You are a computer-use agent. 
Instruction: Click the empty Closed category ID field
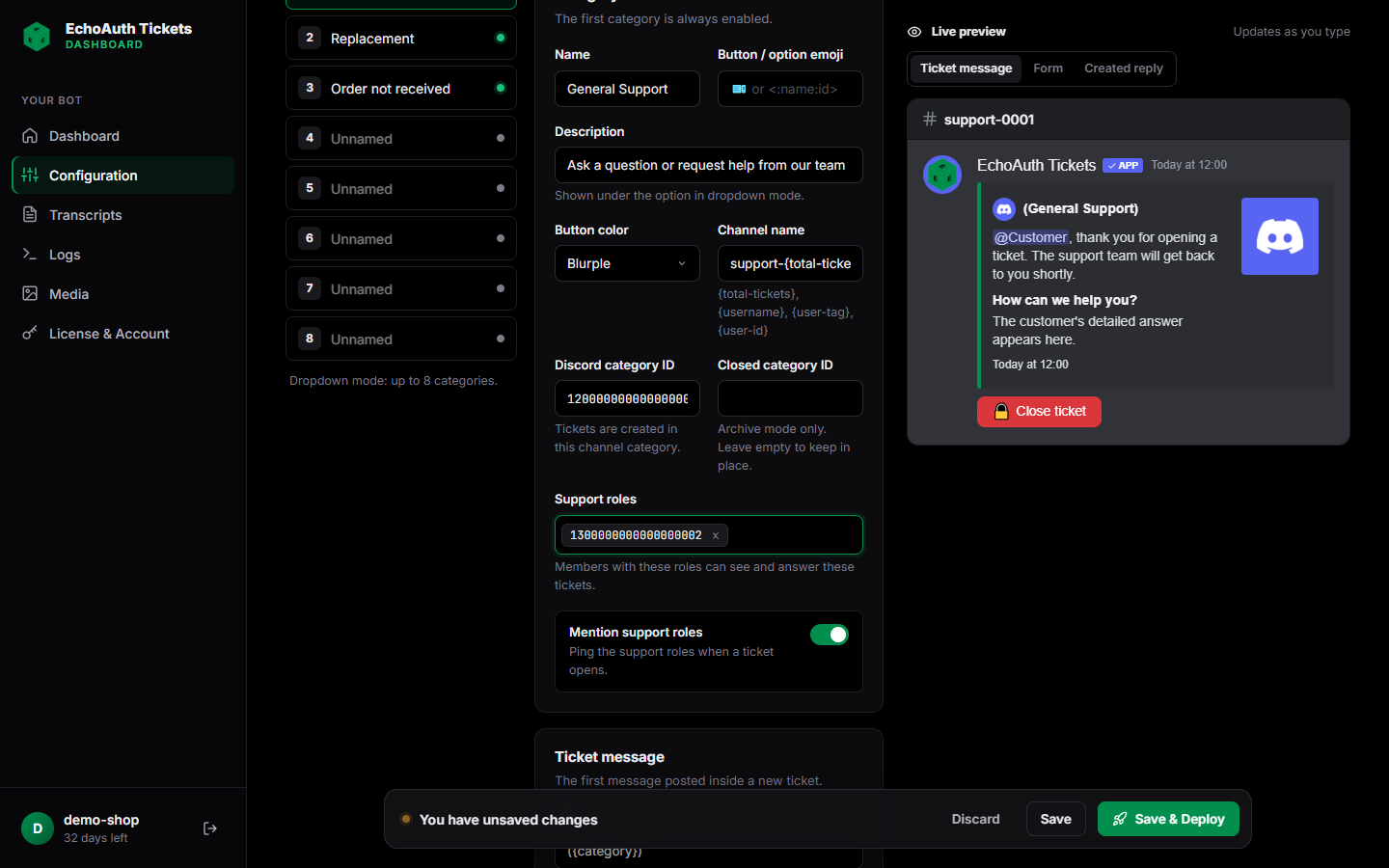pyautogui.click(x=790, y=398)
